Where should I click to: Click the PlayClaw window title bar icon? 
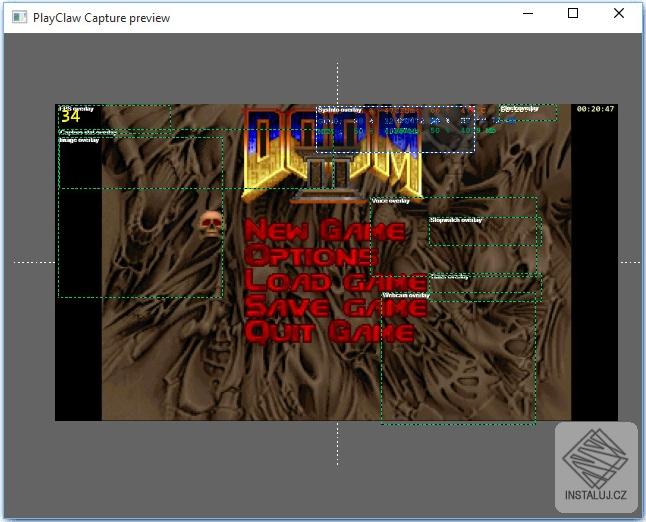click(19, 17)
